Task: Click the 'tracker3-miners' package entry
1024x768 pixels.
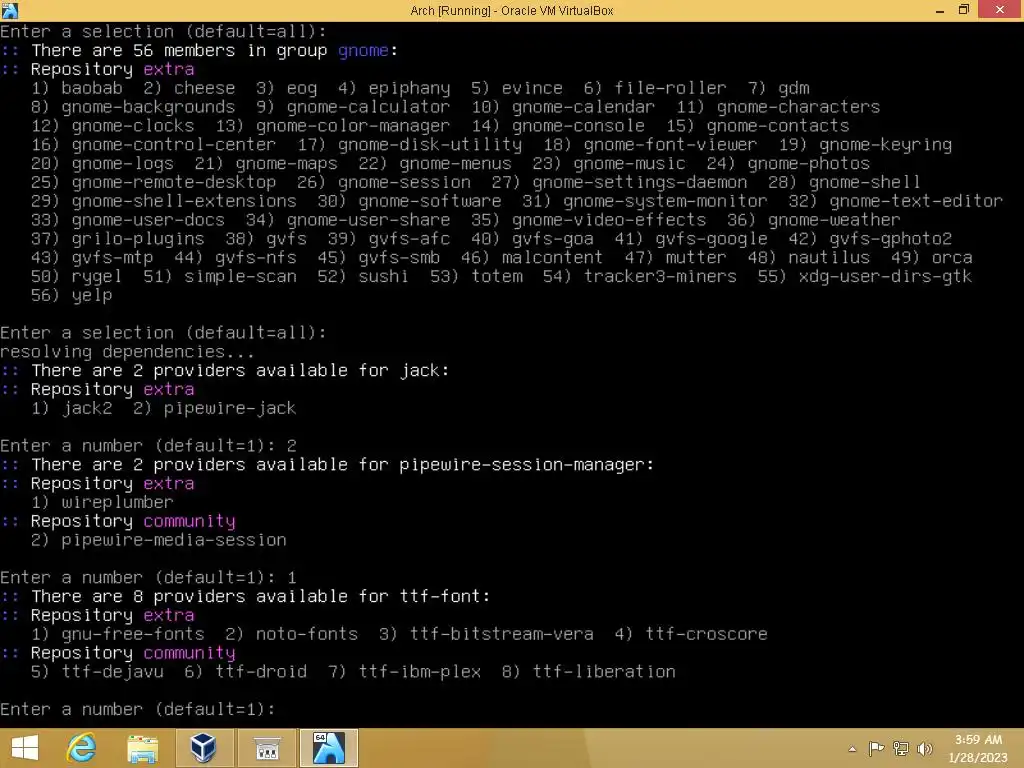Action: (x=660, y=277)
